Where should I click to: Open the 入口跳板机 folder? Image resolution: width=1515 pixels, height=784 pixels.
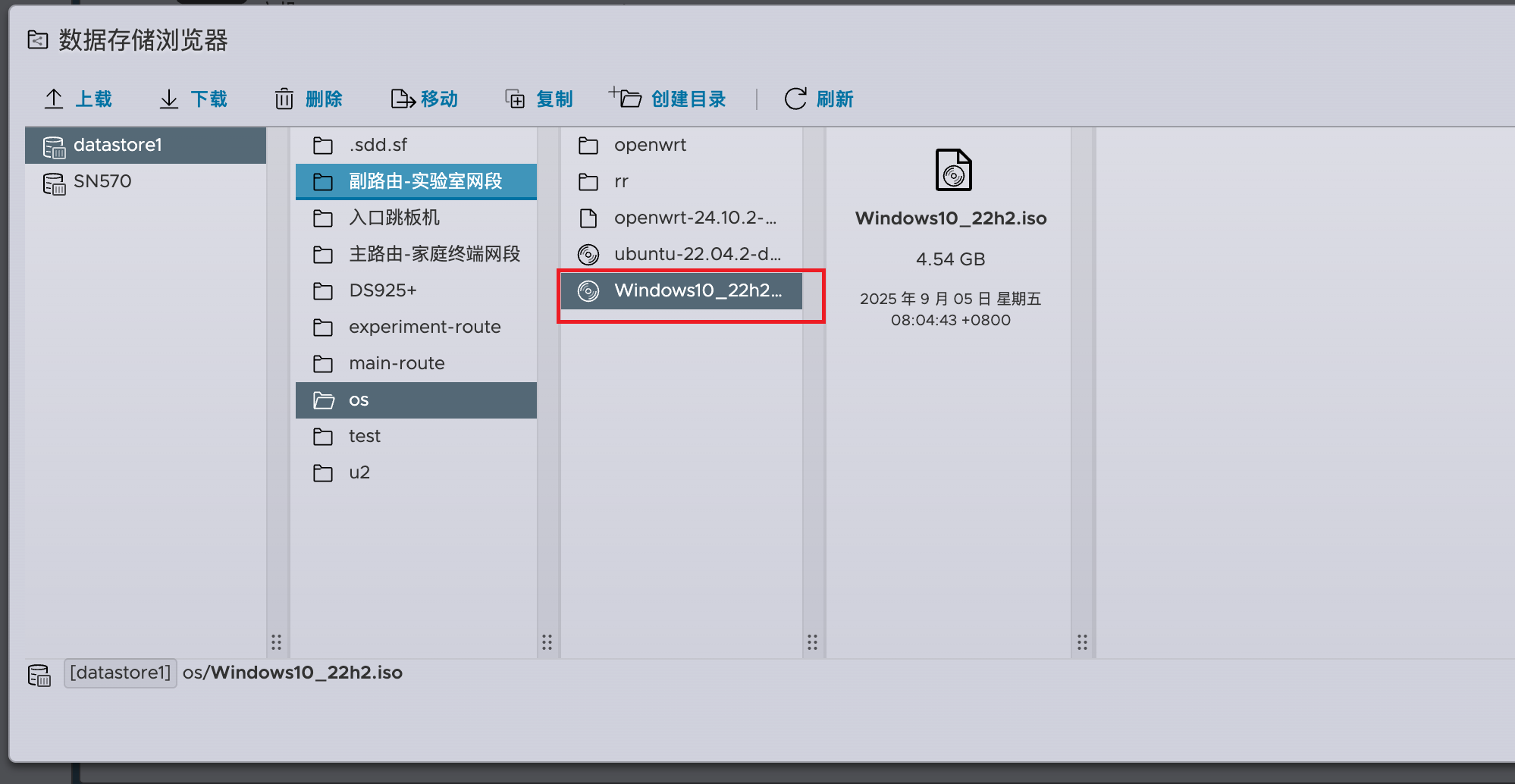394,218
